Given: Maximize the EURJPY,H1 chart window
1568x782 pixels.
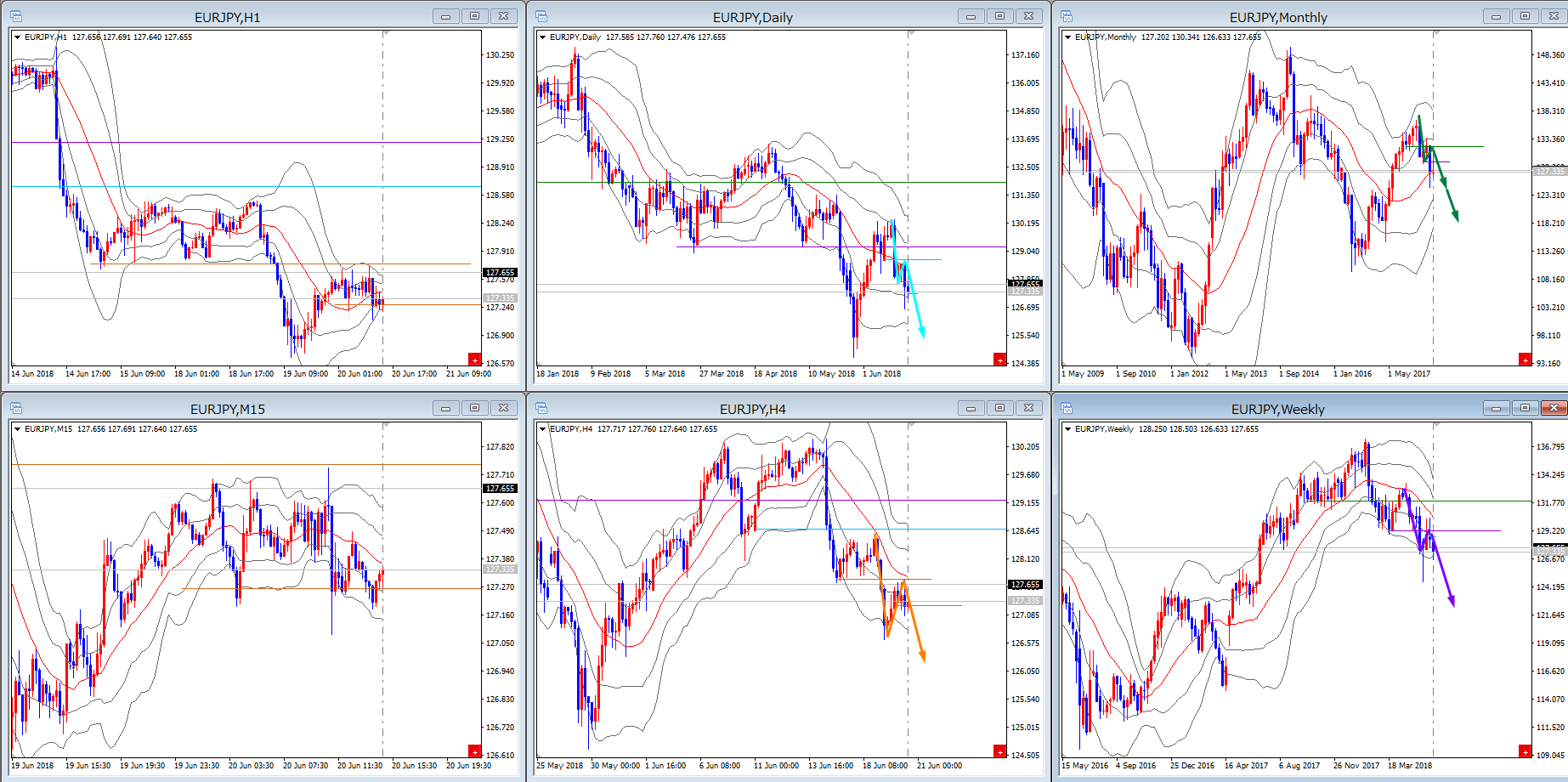Looking at the screenshot, I should coord(474,16).
